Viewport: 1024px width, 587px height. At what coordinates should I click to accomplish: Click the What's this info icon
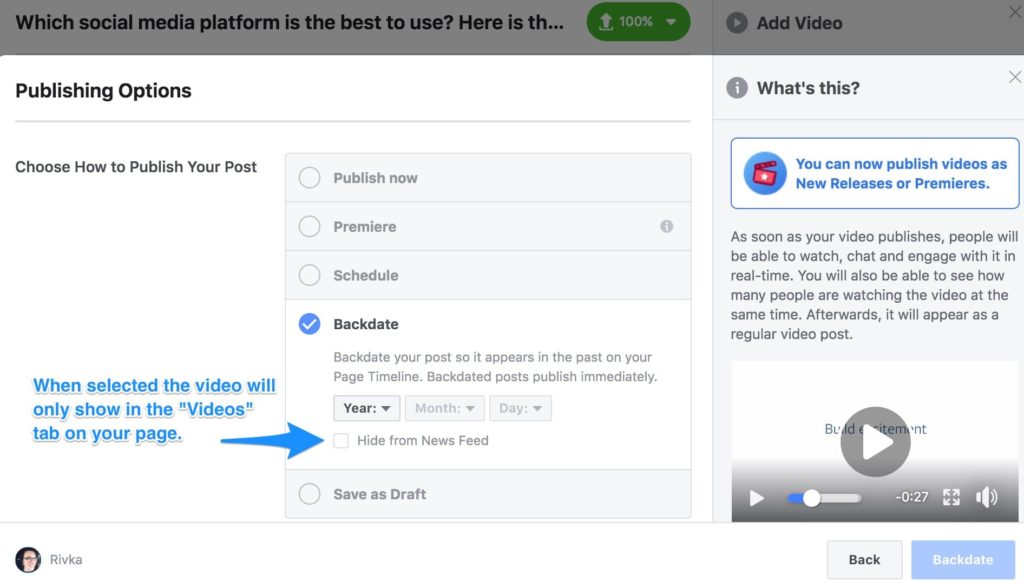point(737,88)
